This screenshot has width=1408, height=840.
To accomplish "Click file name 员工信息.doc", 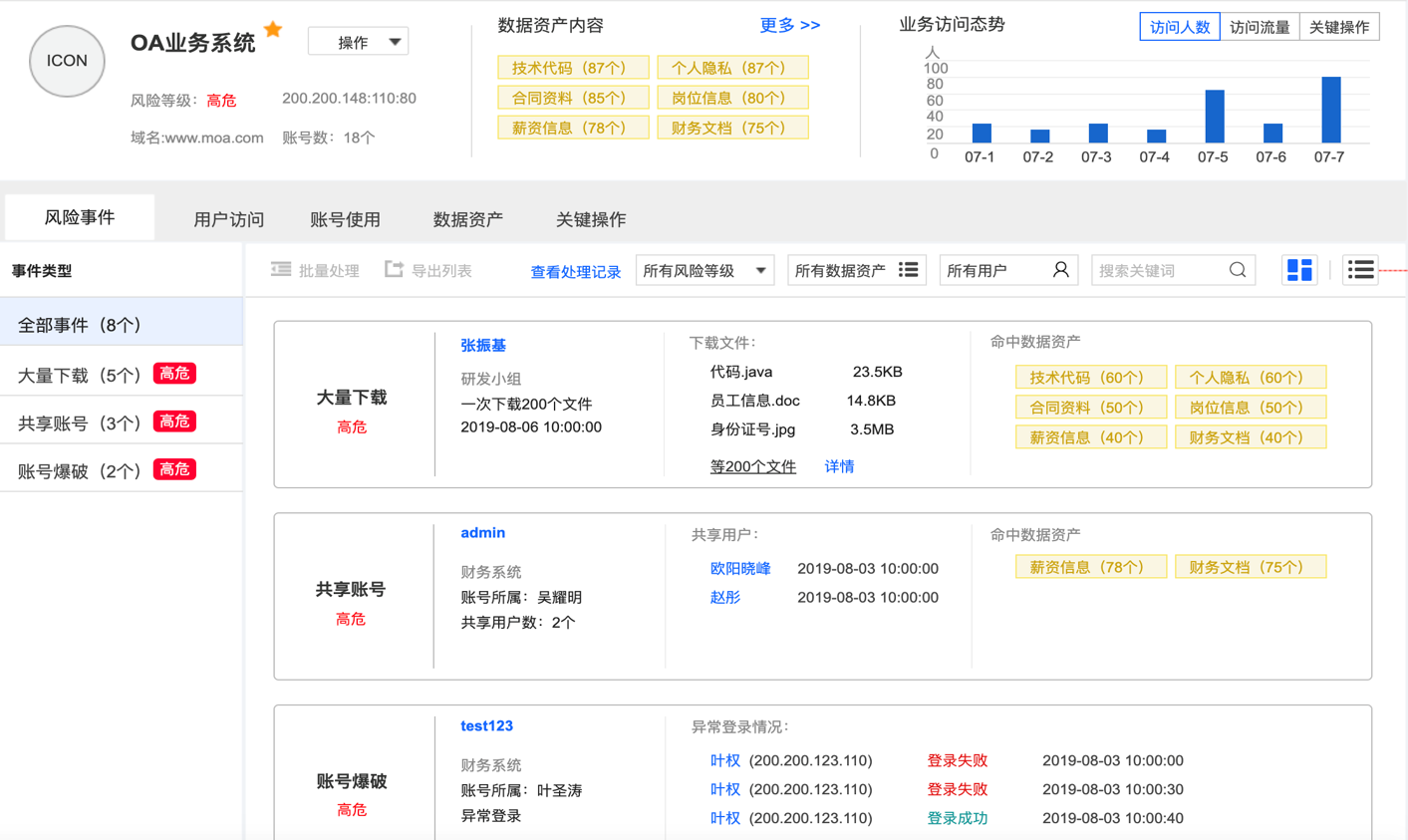I will [754, 401].
